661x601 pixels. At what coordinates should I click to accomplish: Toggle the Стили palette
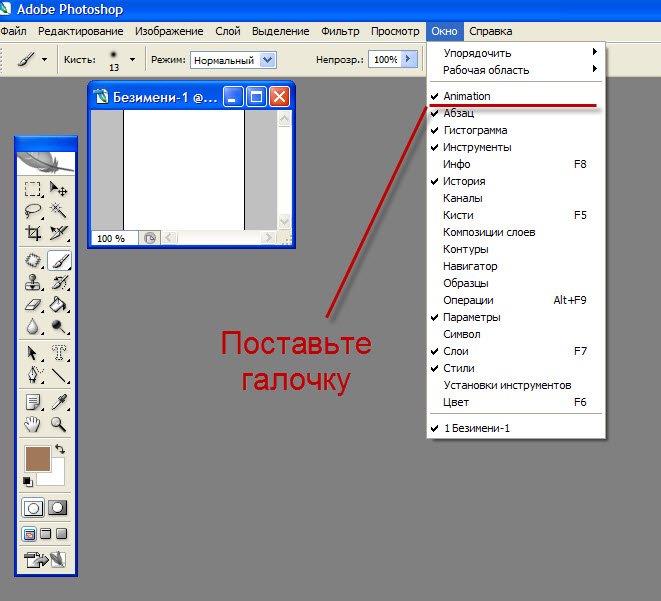pyautogui.click(x=516, y=368)
